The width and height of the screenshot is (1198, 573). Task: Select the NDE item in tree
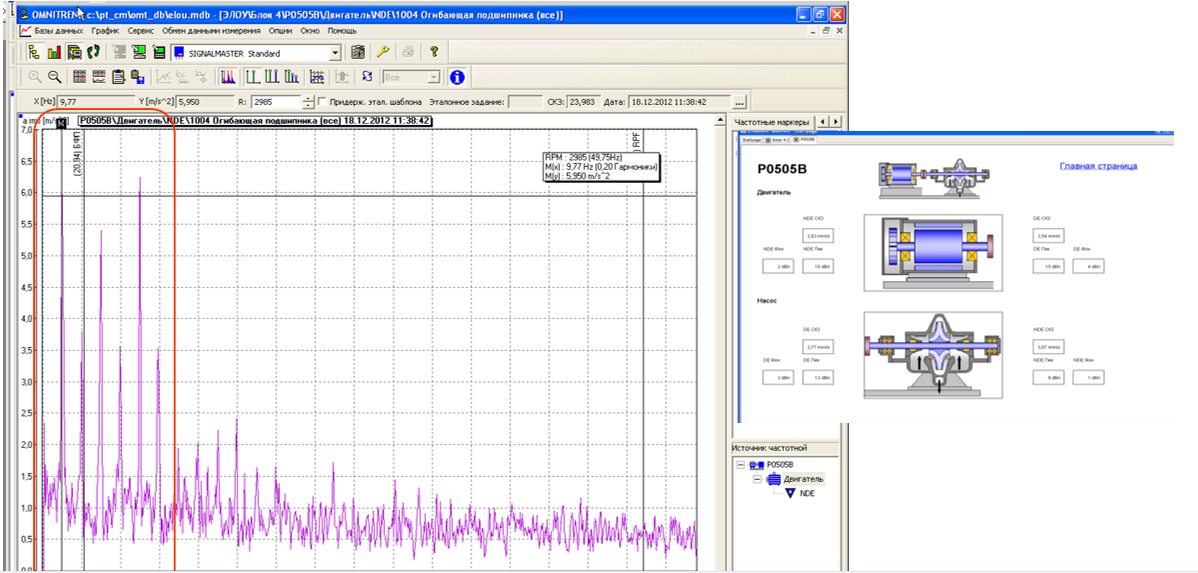coord(807,493)
